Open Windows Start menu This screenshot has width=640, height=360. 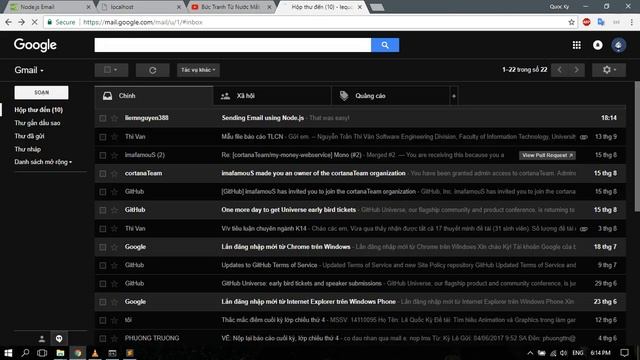click(8, 353)
